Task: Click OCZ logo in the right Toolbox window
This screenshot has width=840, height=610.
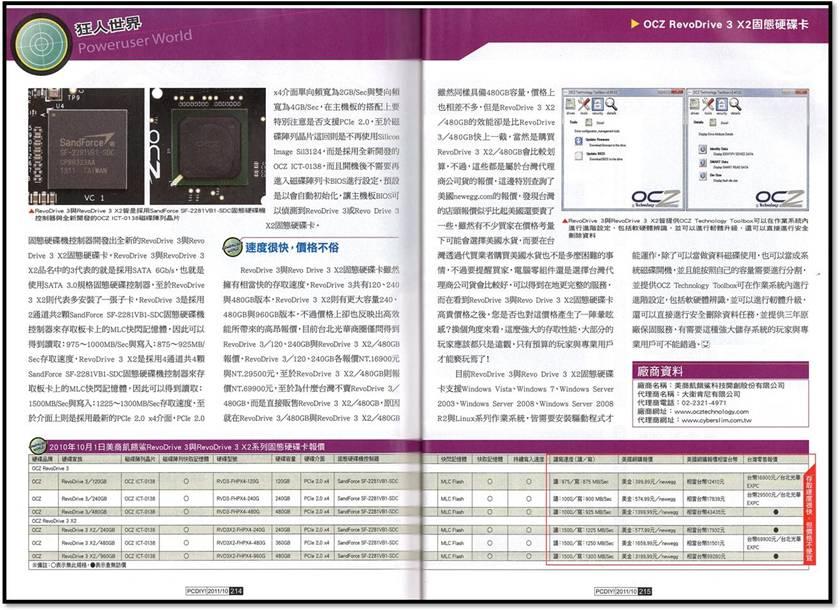Action: 779,199
